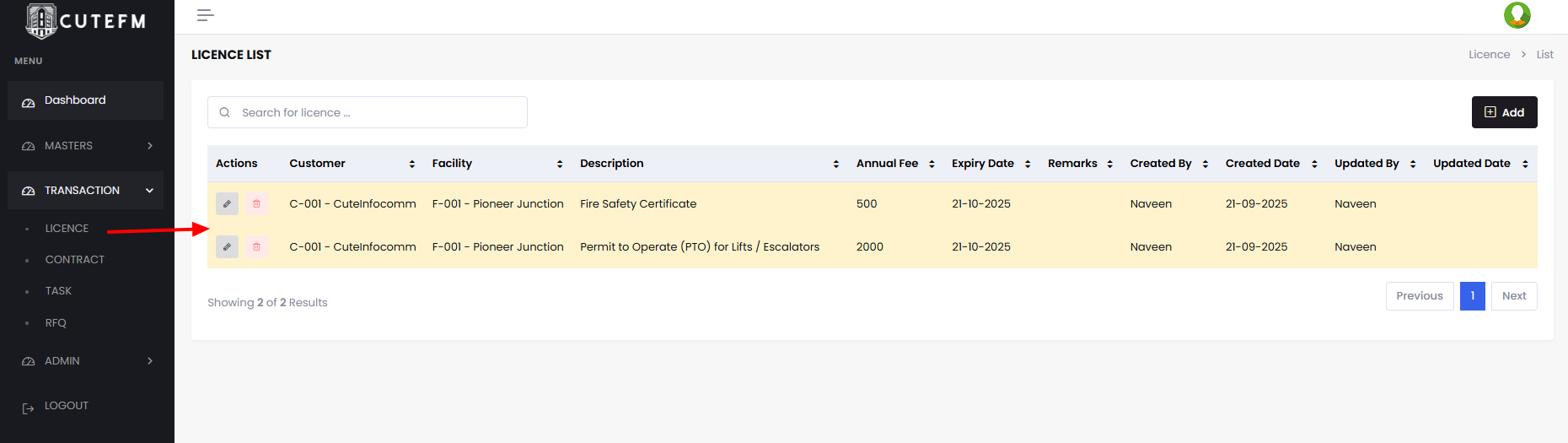Delete the Fire Safety Certificate licence
Viewport: 1568px width, 443px height.
pos(257,204)
